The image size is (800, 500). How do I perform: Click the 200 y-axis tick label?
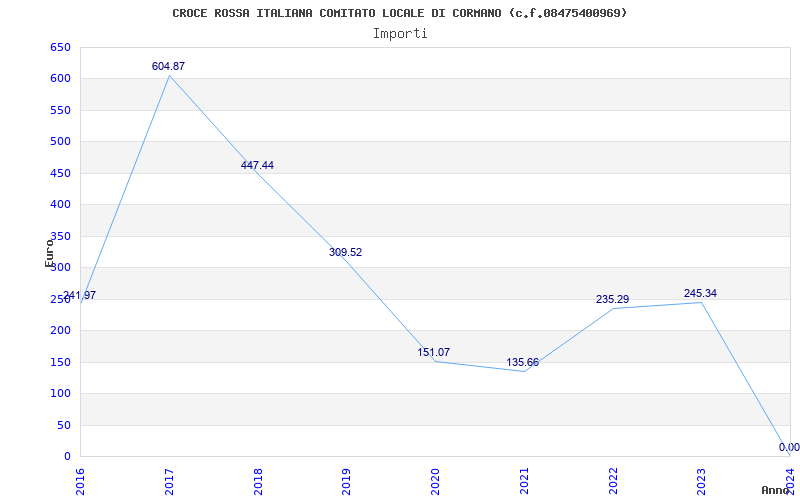point(60,331)
